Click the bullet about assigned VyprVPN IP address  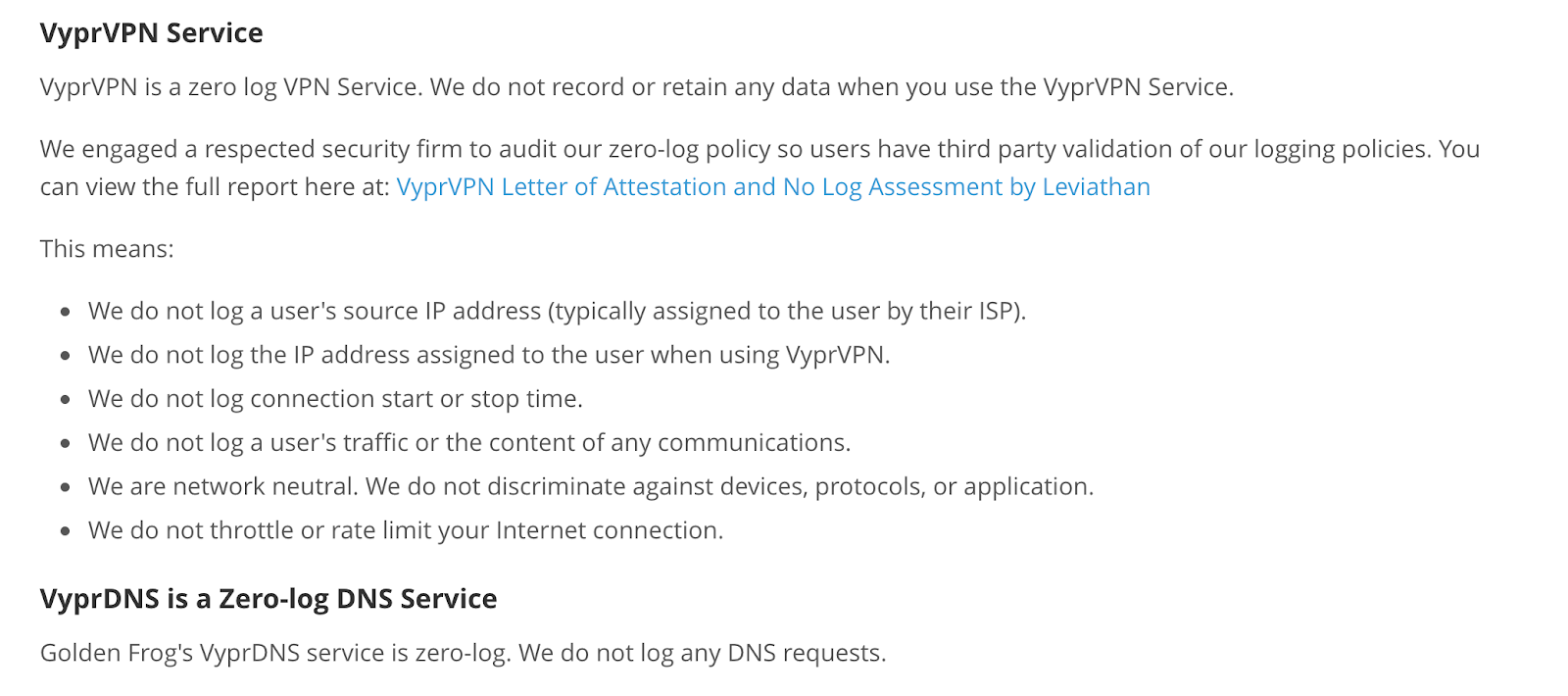point(489,355)
